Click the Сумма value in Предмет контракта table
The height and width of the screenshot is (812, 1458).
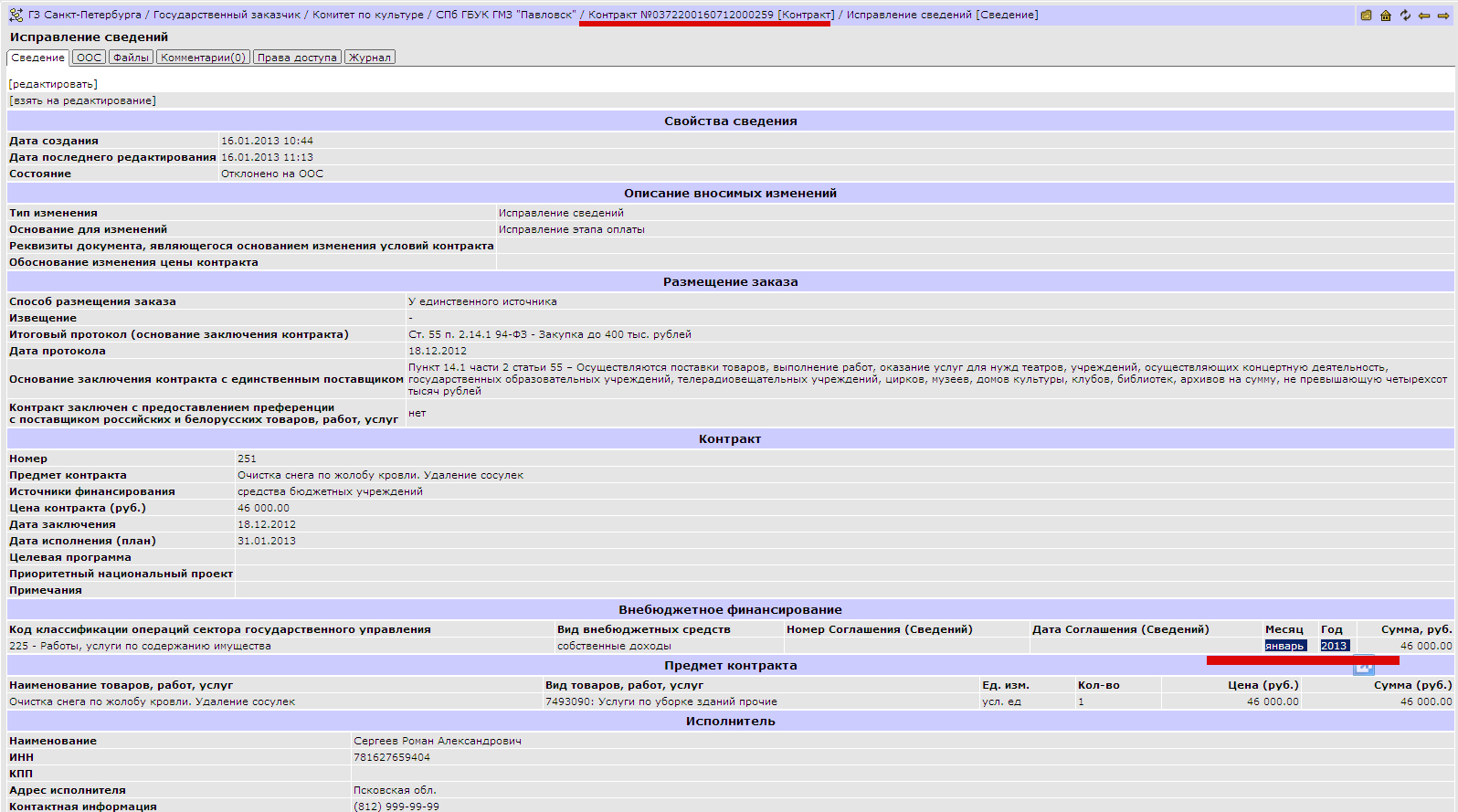coord(1426,701)
